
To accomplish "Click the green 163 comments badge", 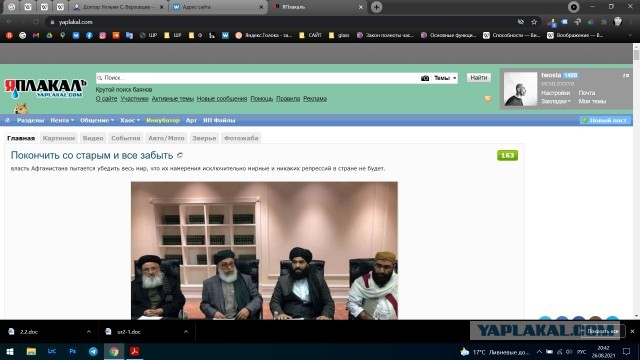I will pos(507,155).
